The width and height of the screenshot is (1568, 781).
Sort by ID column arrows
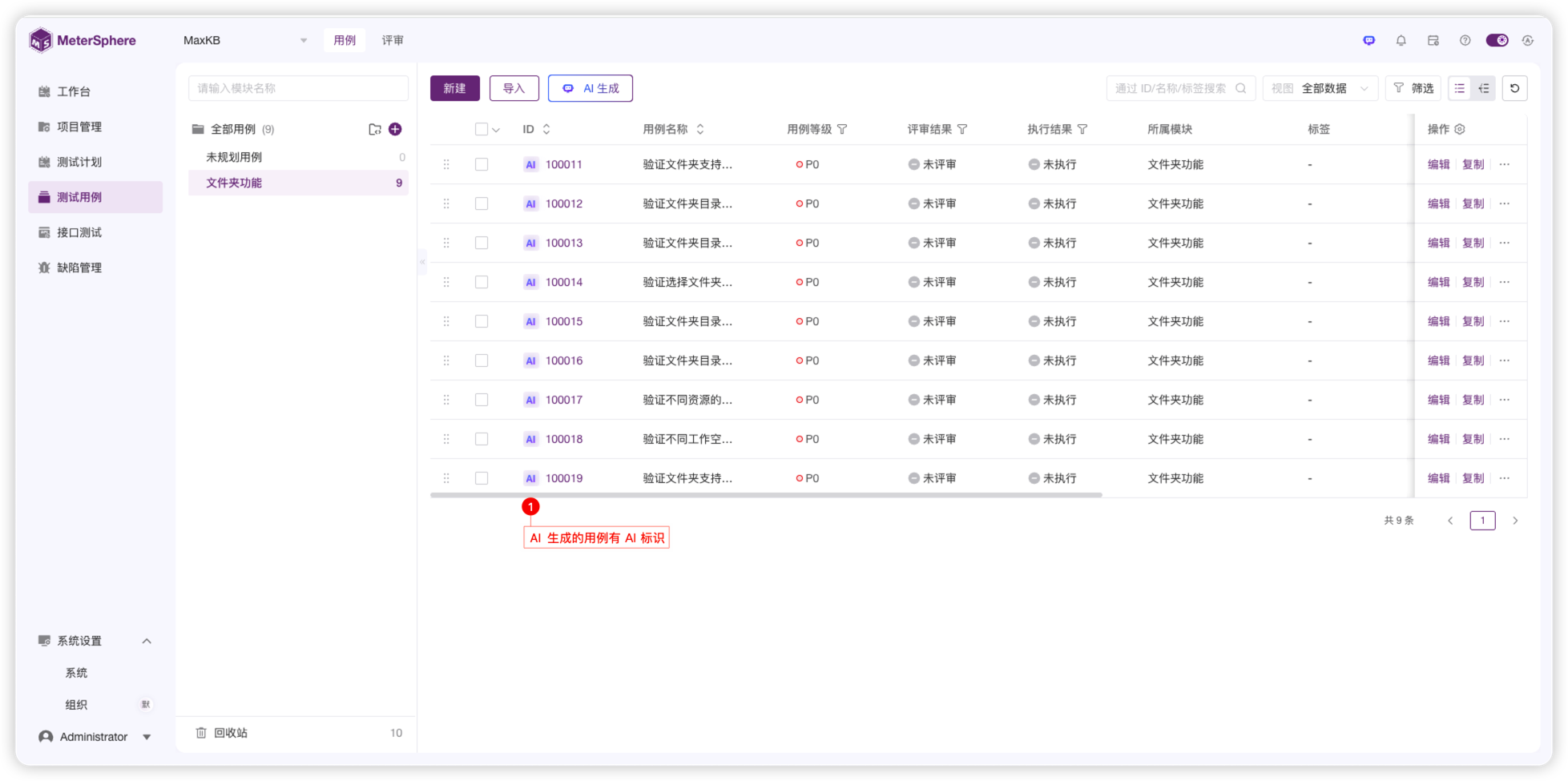tap(546, 129)
